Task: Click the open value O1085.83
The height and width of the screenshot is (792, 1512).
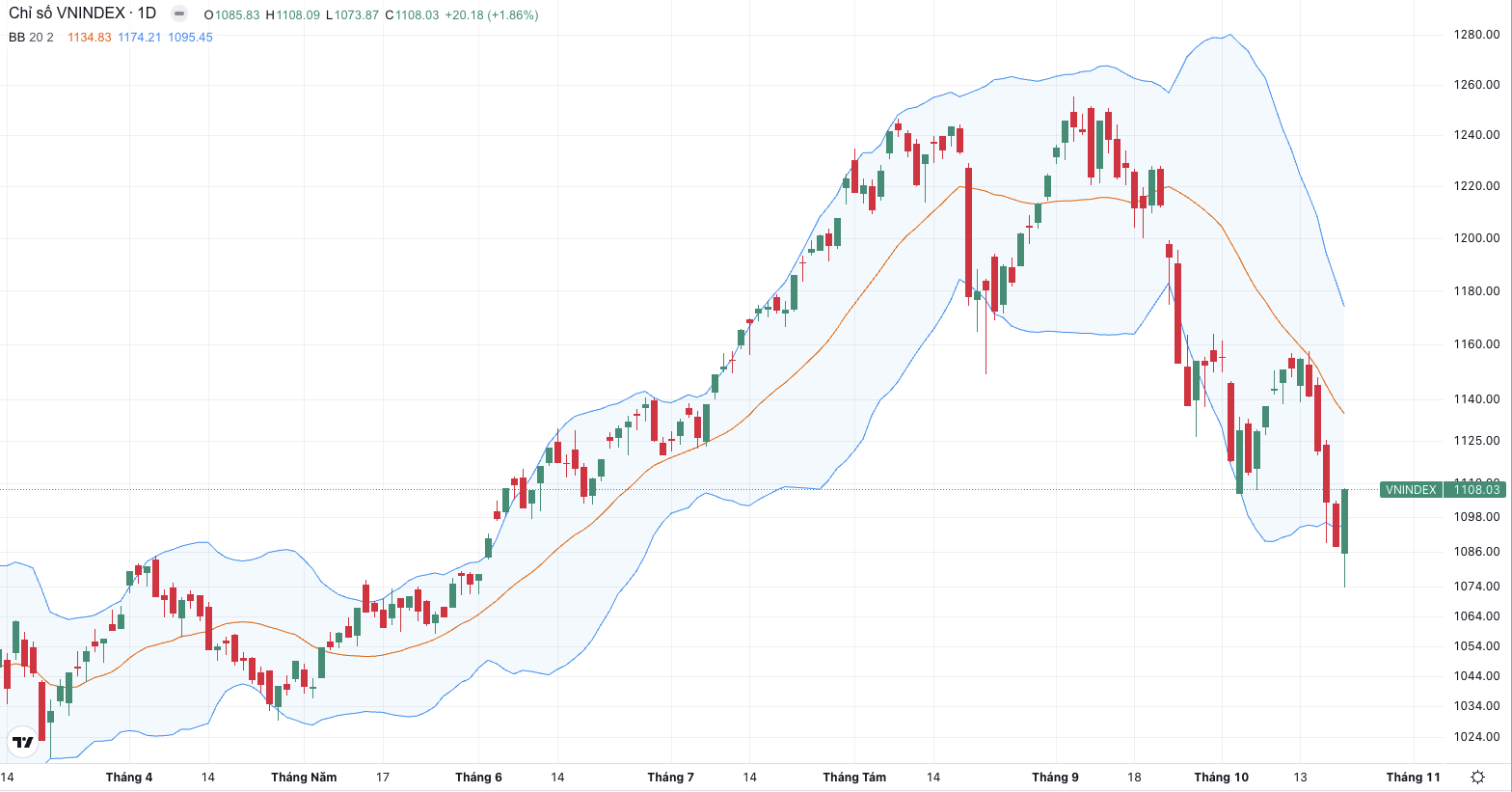Action: [231, 15]
